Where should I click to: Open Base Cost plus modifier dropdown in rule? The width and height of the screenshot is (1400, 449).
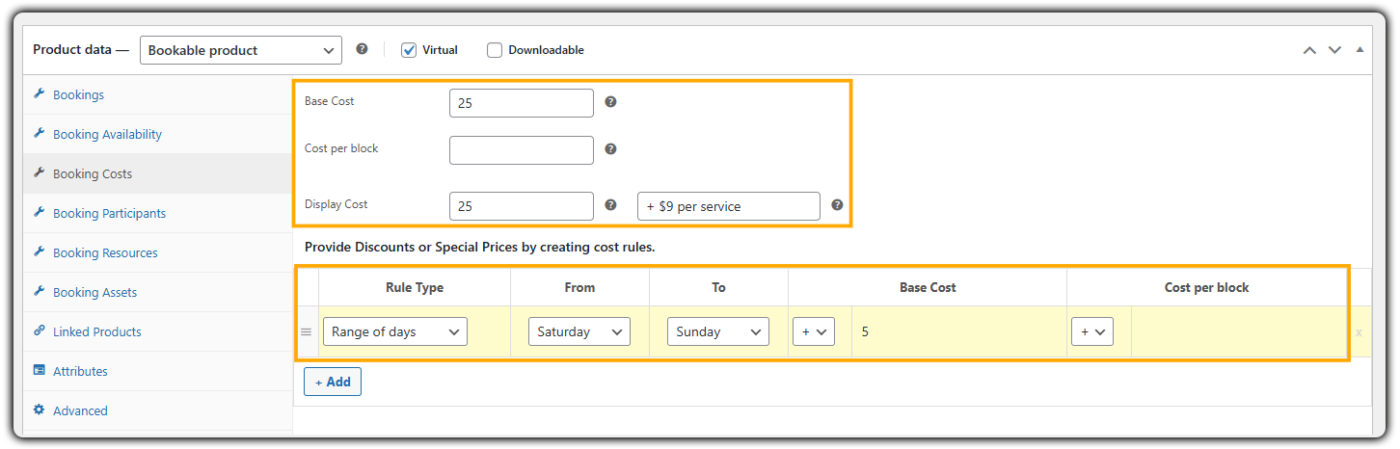coord(814,332)
